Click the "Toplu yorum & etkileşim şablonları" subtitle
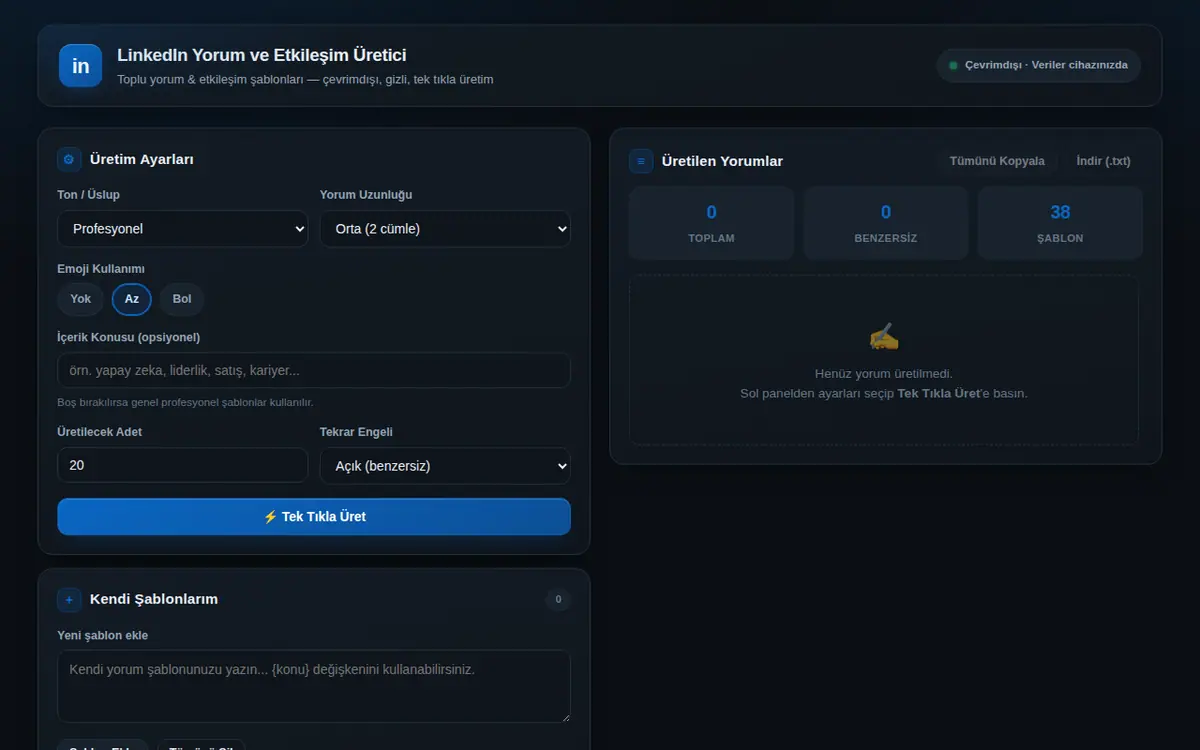Screen dimensions: 1200x750 pos(305,79)
